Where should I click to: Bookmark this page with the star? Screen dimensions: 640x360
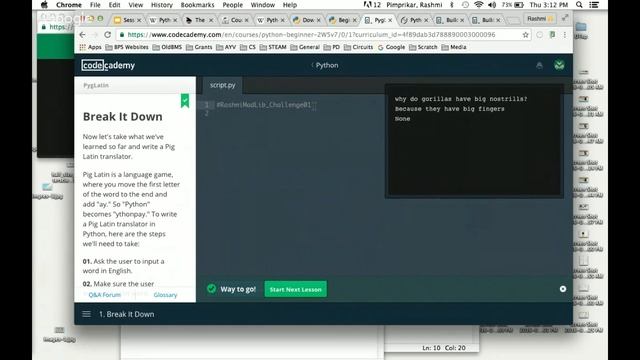525,35
